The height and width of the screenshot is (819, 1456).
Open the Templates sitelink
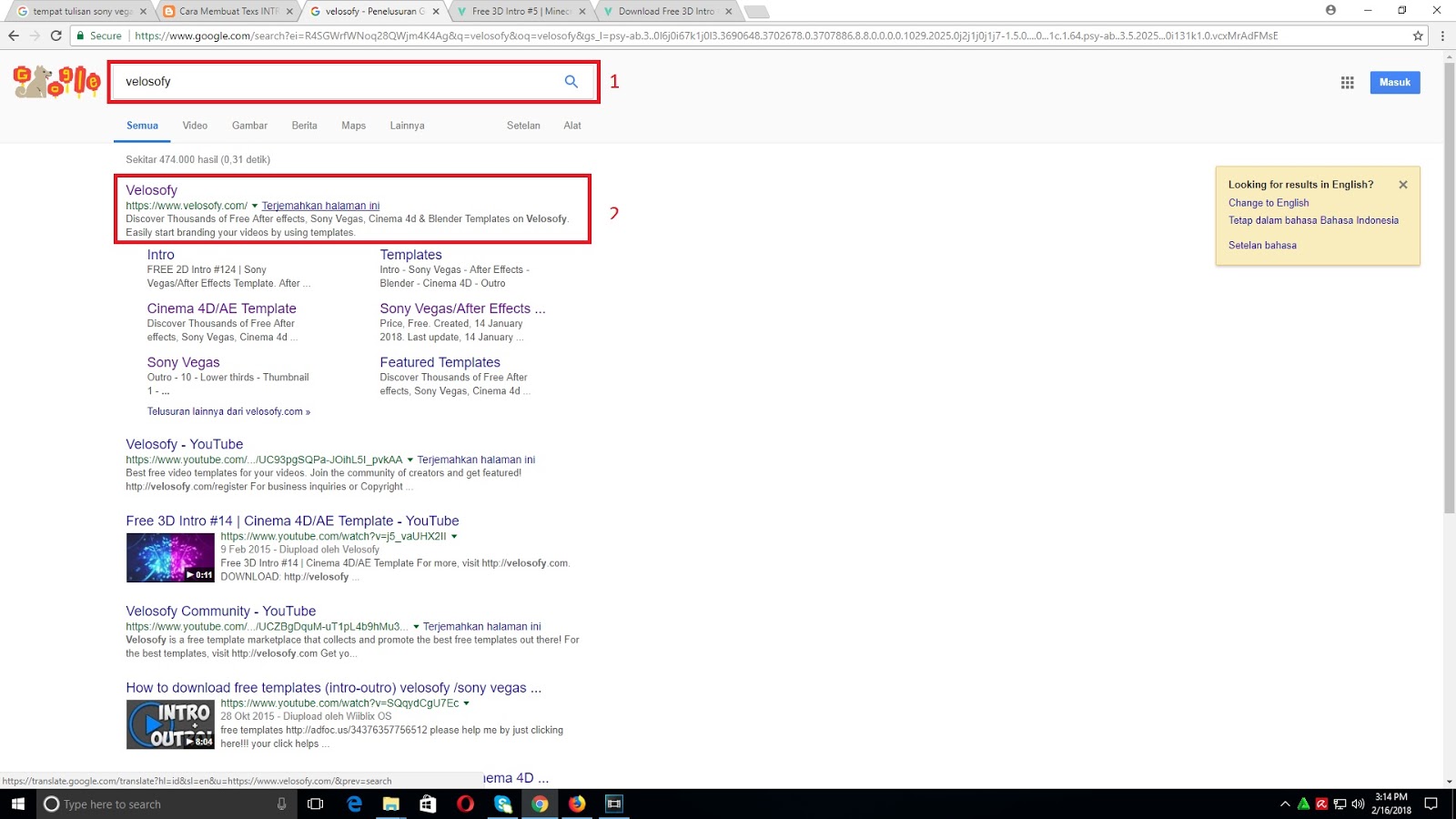pyautogui.click(x=410, y=255)
